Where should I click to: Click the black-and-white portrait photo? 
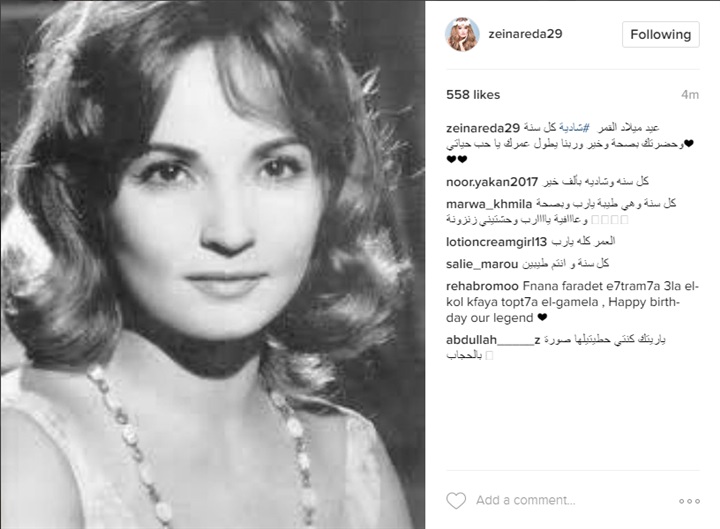[213, 264]
